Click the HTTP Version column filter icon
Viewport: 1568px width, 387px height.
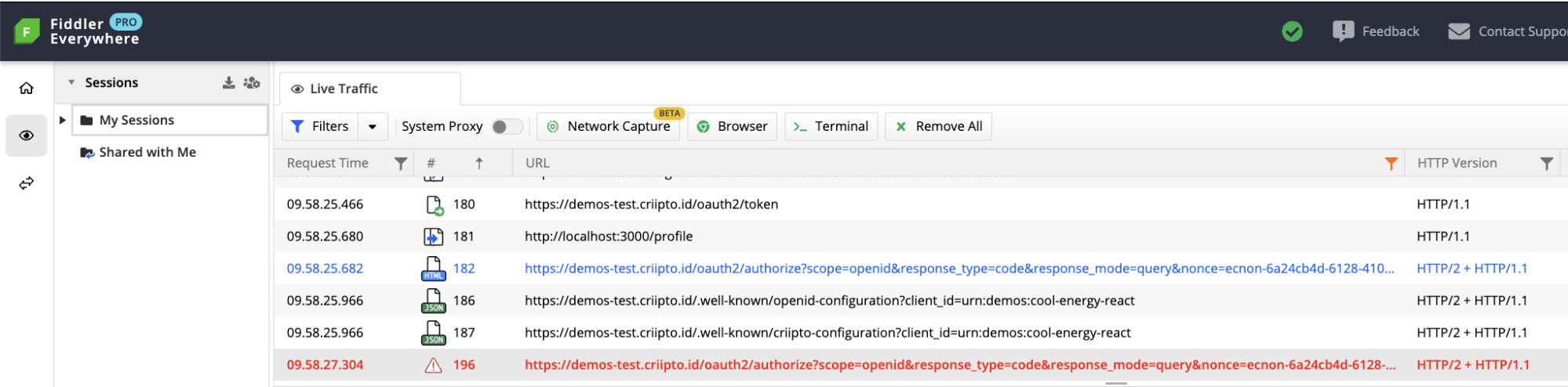click(1546, 163)
